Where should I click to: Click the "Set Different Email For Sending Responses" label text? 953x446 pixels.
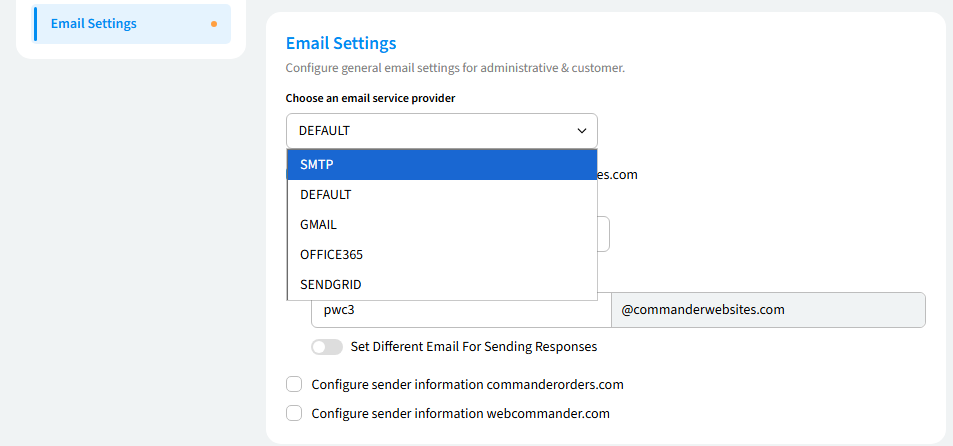pyautogui.click(x=474, y=347)
